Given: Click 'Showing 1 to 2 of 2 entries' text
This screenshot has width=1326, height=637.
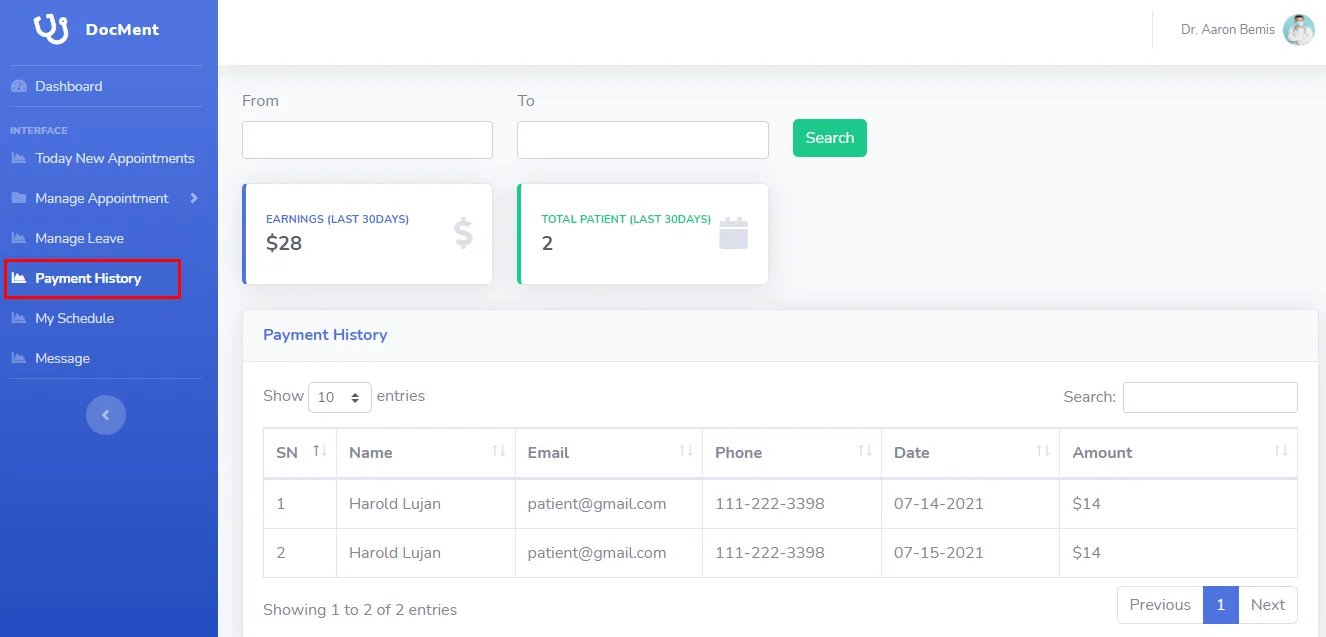Looking at the screenshot, I should click(360, 610).
